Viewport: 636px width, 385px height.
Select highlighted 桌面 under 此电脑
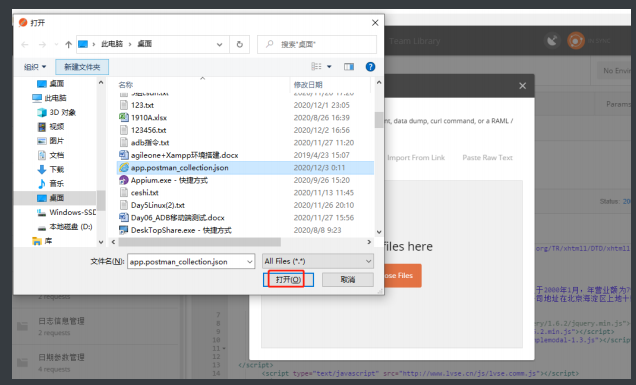(55, 198)
